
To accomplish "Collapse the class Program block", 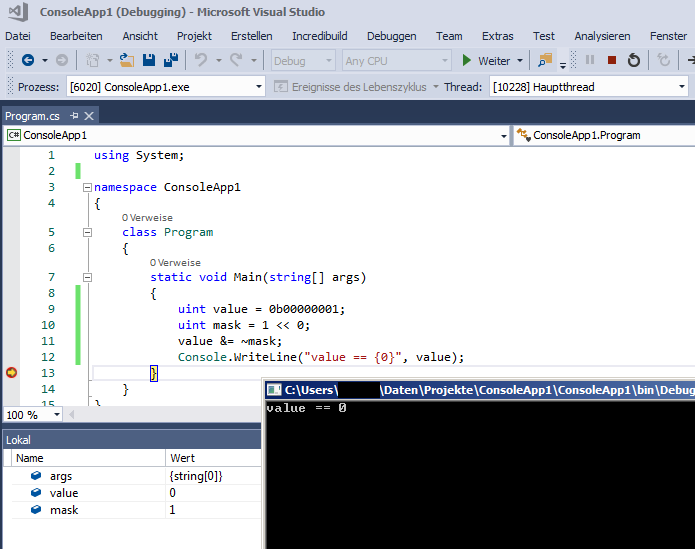I will (x=87, y=233).
